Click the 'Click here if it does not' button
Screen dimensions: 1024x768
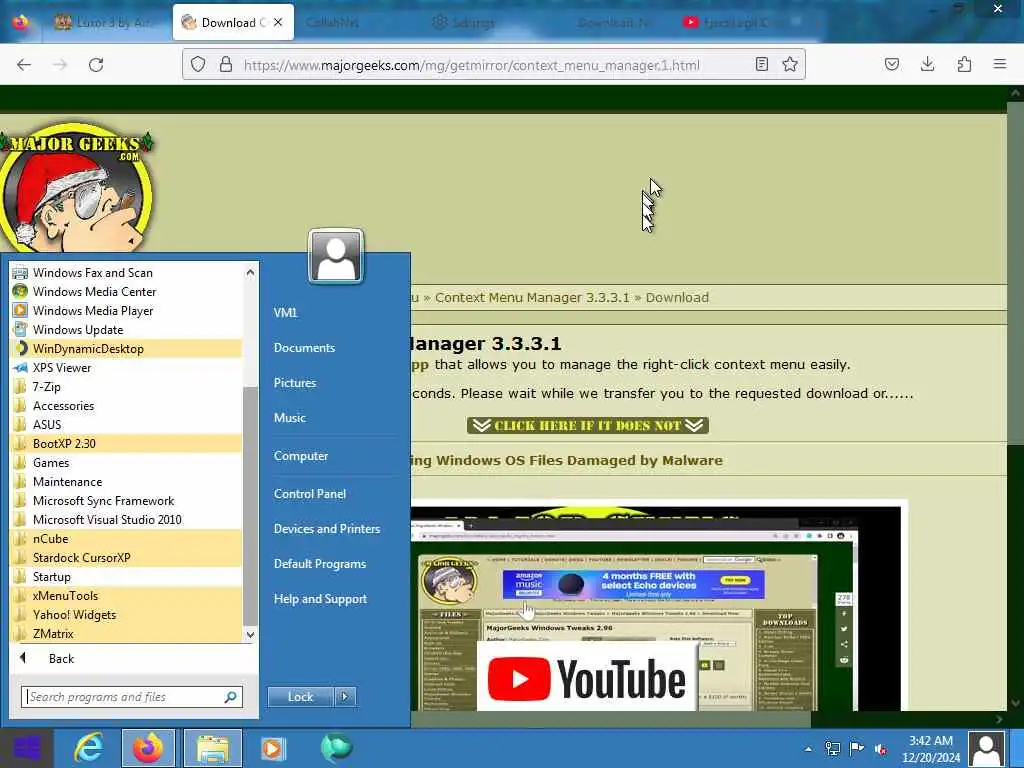point(588,426)
